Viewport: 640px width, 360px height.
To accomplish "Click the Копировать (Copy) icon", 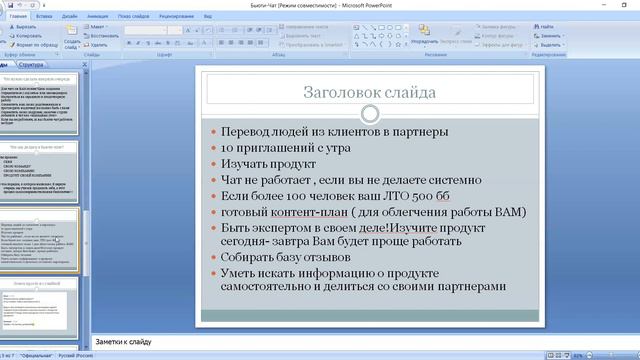I will 12,36.
